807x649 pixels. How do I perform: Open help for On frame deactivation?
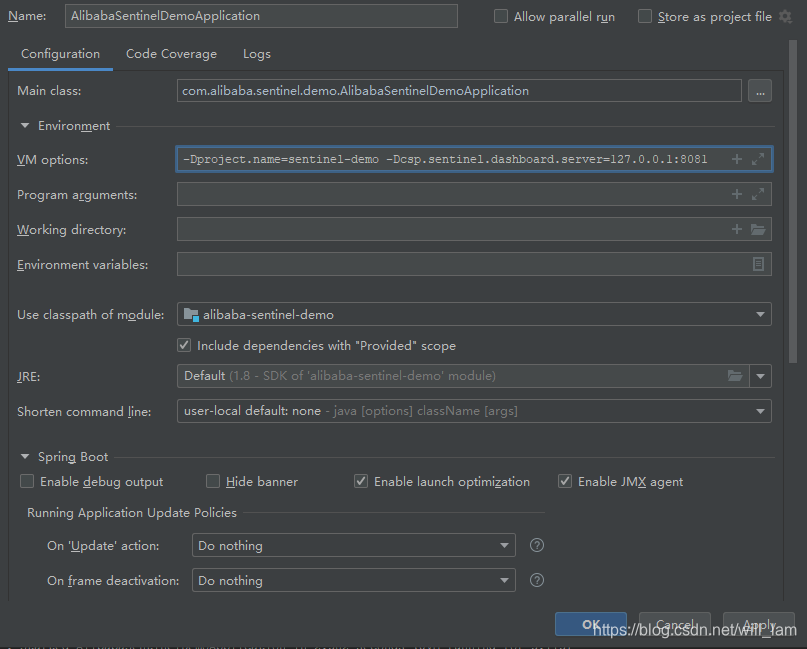tap(537, 580)
